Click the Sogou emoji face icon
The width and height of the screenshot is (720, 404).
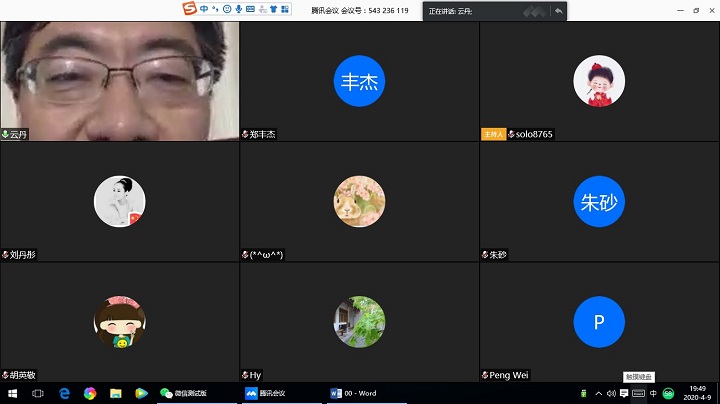pyautogui.click(x=227, y=10)
